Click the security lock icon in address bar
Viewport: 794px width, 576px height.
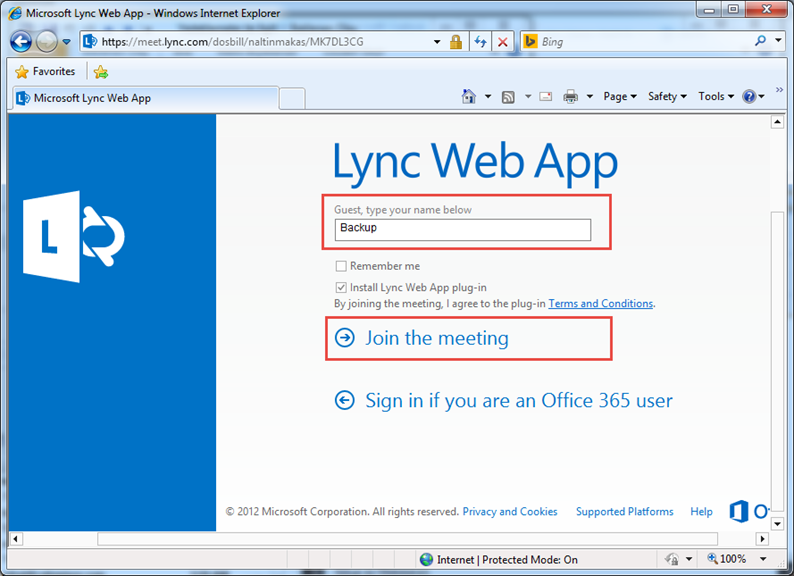(456, 42)
